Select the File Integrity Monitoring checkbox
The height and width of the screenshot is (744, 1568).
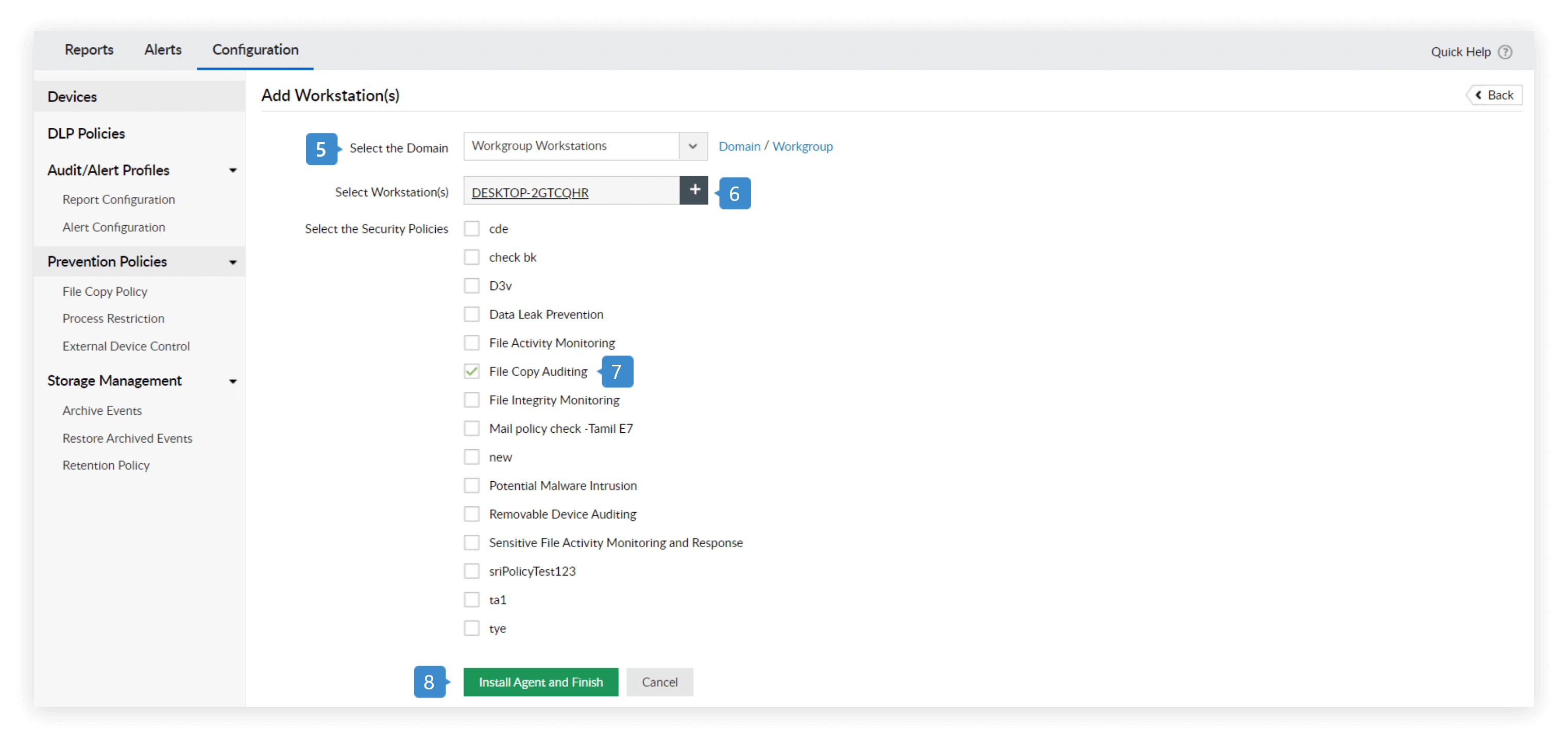coord(472,400)
